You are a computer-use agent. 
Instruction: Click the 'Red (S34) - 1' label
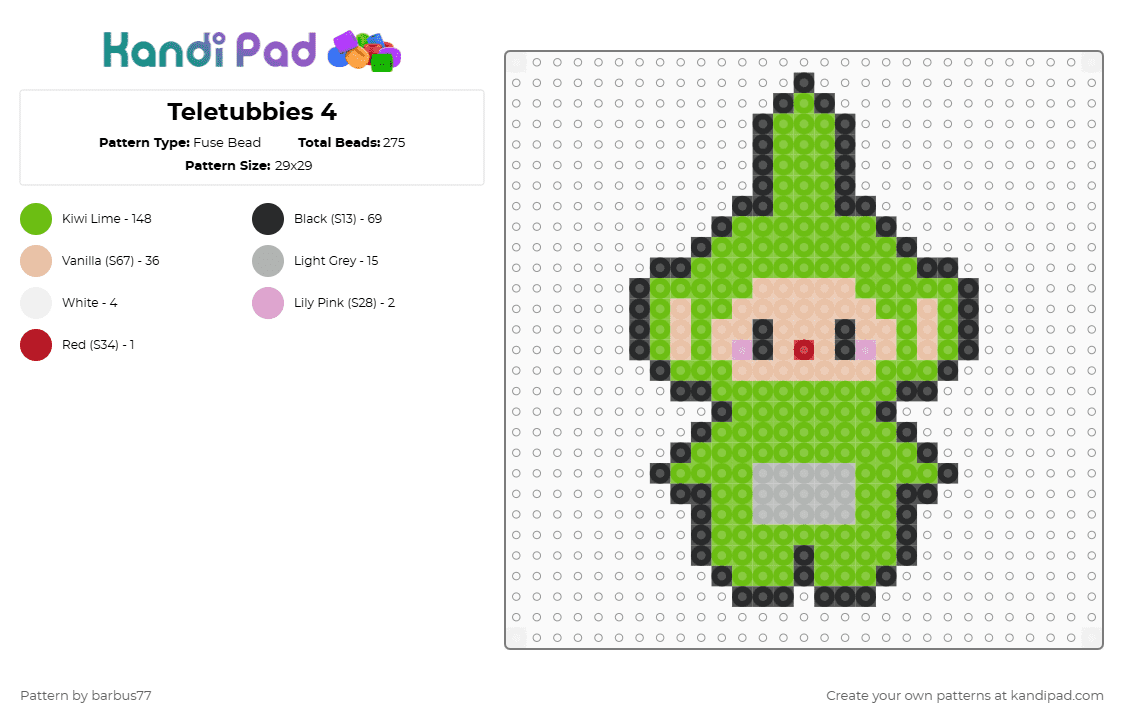[x=98, y=345]
